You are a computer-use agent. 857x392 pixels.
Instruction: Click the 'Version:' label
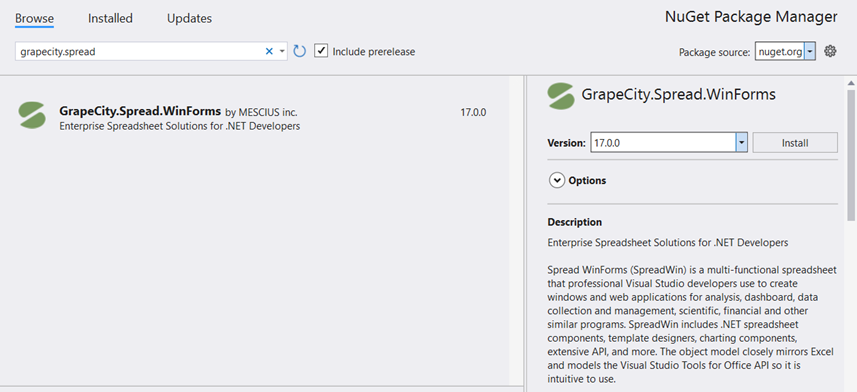tap(566, 143)
